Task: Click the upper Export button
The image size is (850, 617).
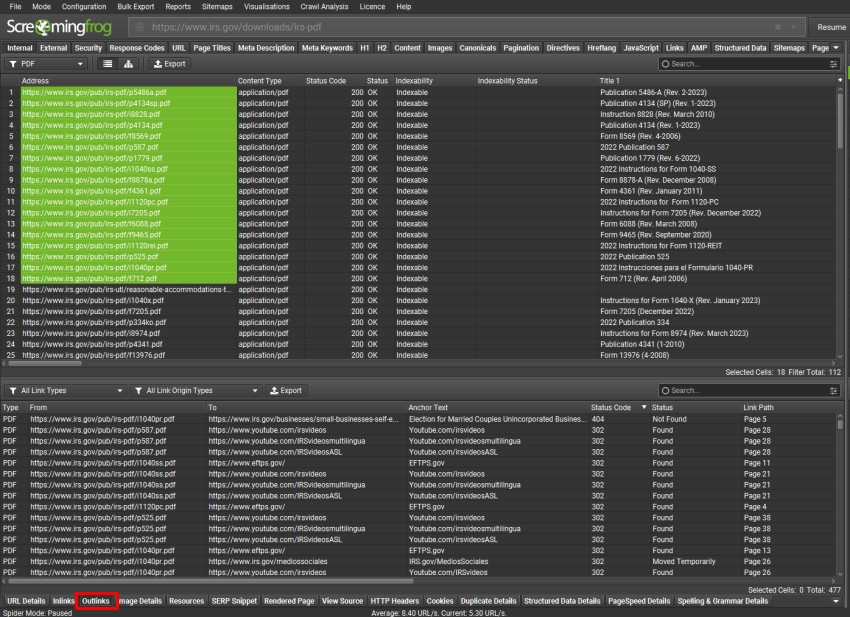Action: point(170,64)
